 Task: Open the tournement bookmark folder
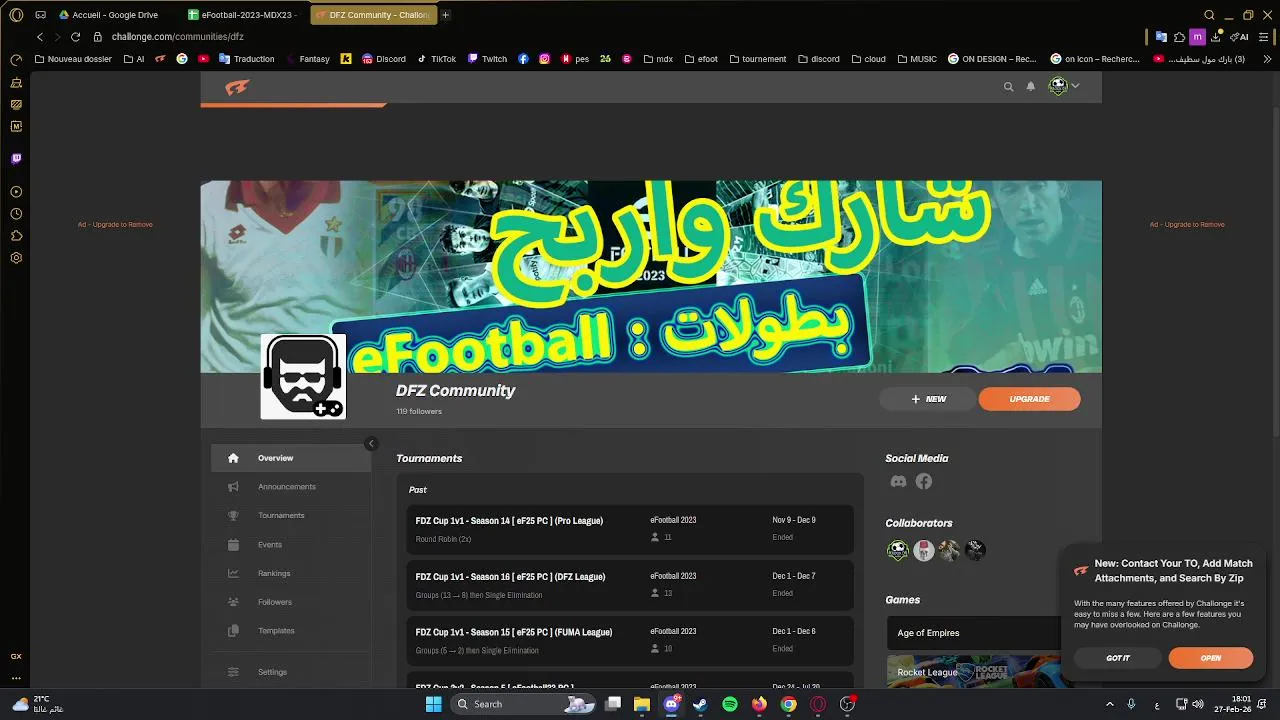757,59
